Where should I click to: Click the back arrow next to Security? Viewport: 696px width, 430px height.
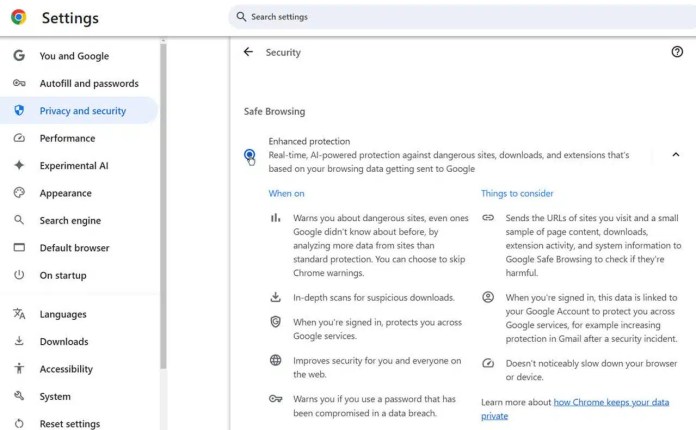coord(248,52)
